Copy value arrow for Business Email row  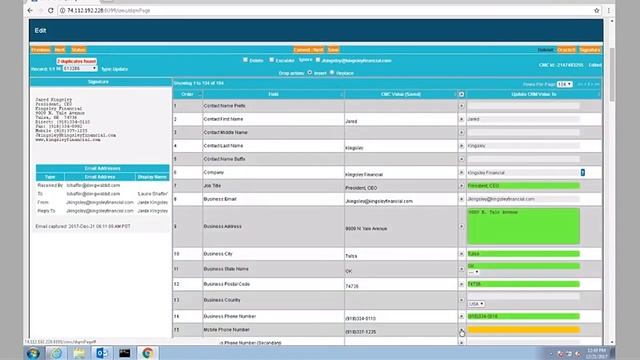coord(461,199)
